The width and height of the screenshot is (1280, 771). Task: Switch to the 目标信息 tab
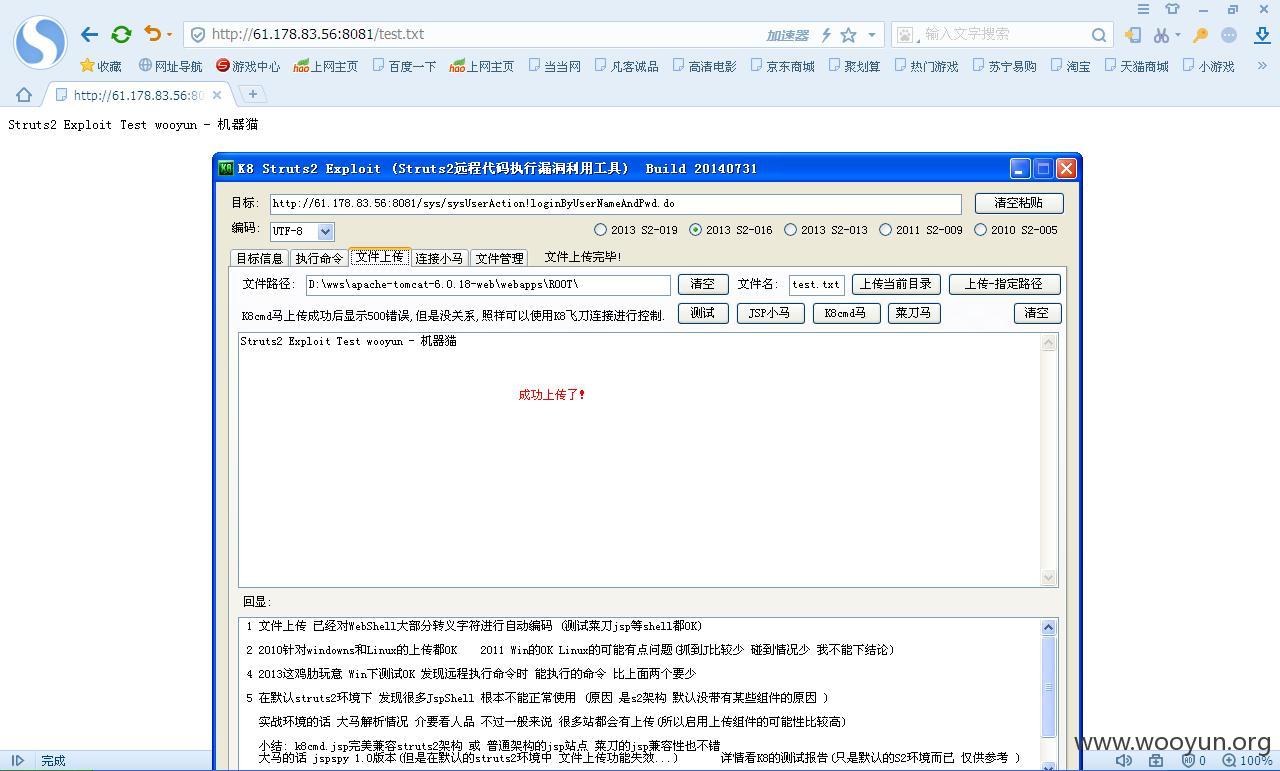[260, 258]
